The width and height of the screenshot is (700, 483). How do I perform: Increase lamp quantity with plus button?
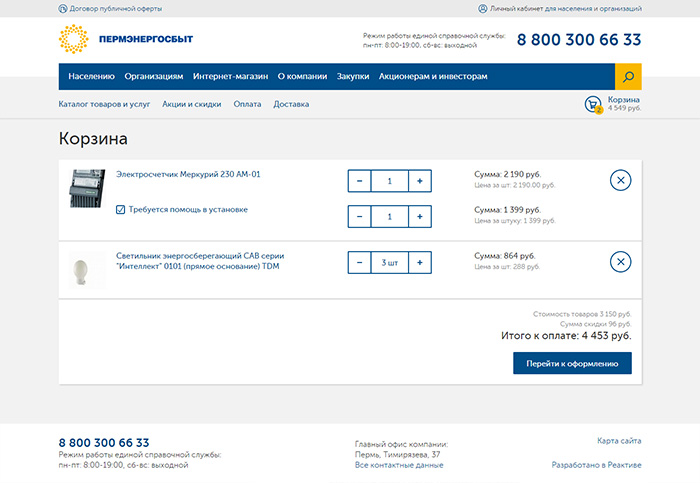point(420,263)
